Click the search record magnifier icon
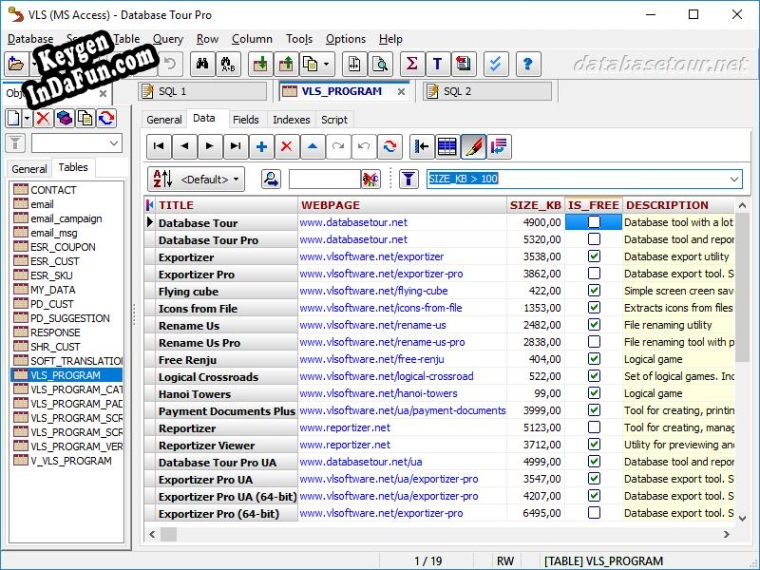Viewport: 760px width, 570px height. coord(271,179)
